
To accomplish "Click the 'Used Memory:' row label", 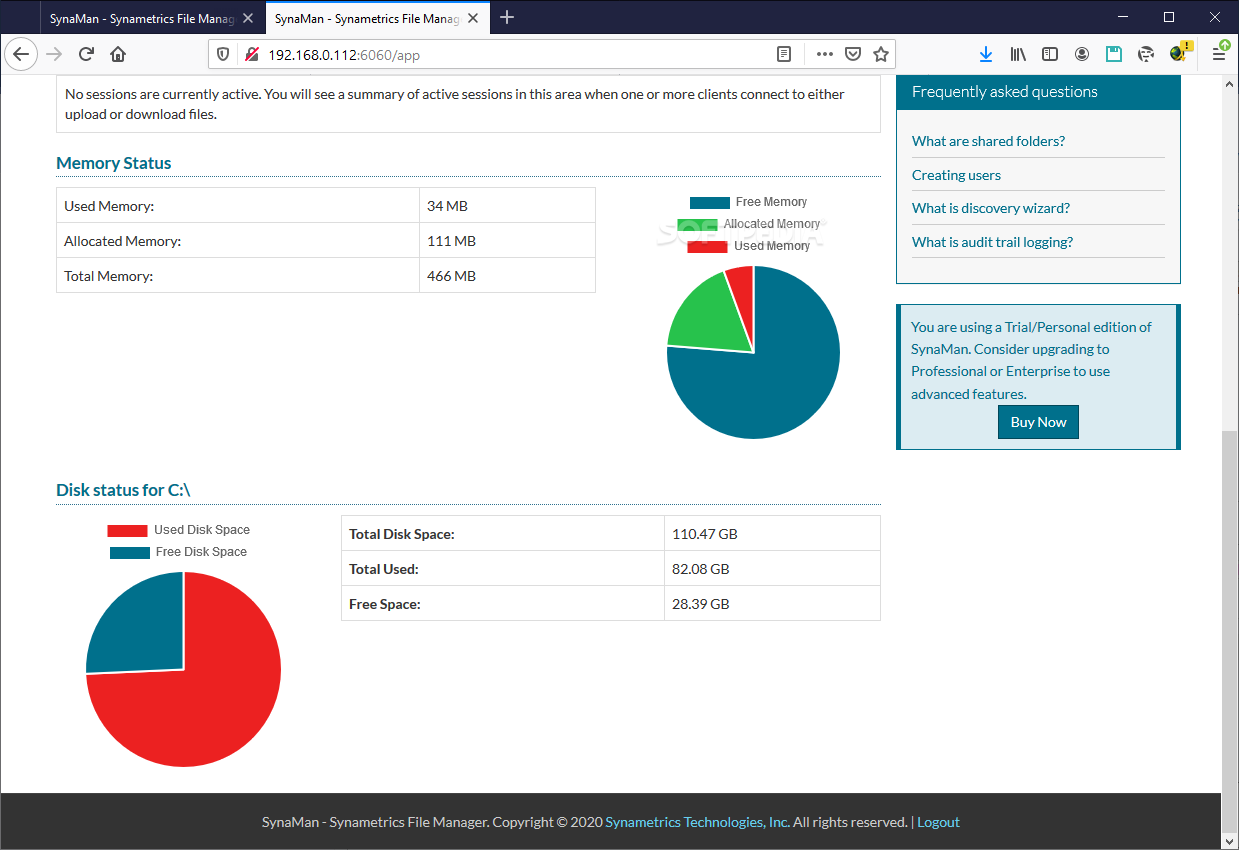I will click(x=109, y=206).
